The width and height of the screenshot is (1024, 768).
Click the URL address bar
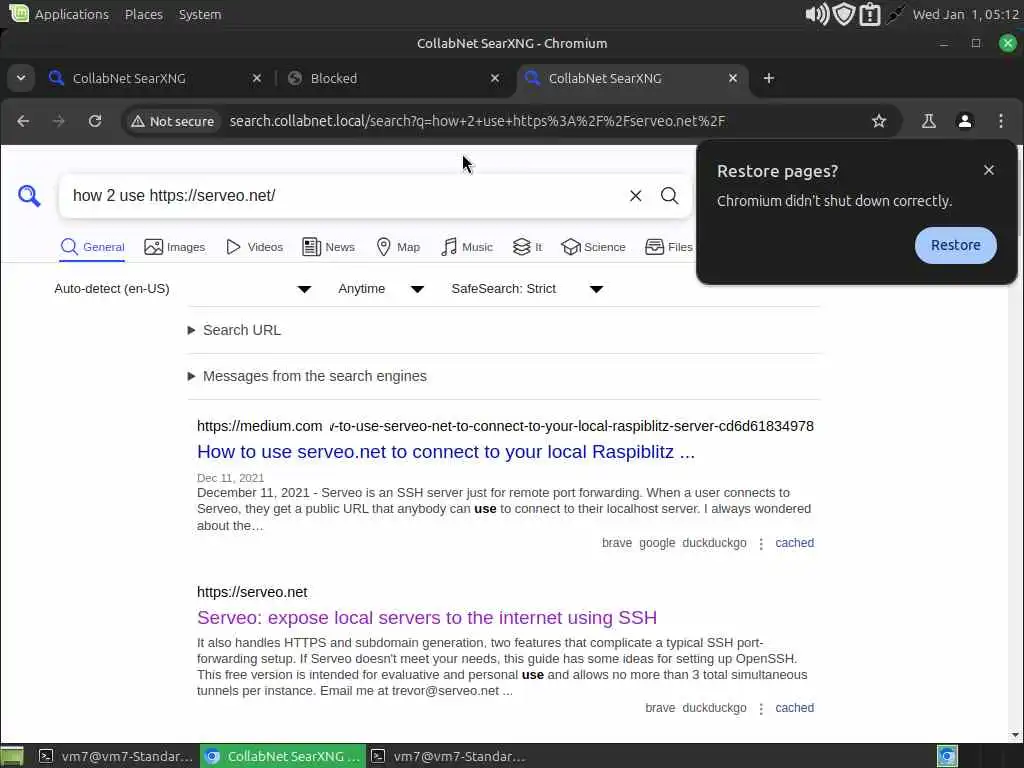tap(477, 121)
